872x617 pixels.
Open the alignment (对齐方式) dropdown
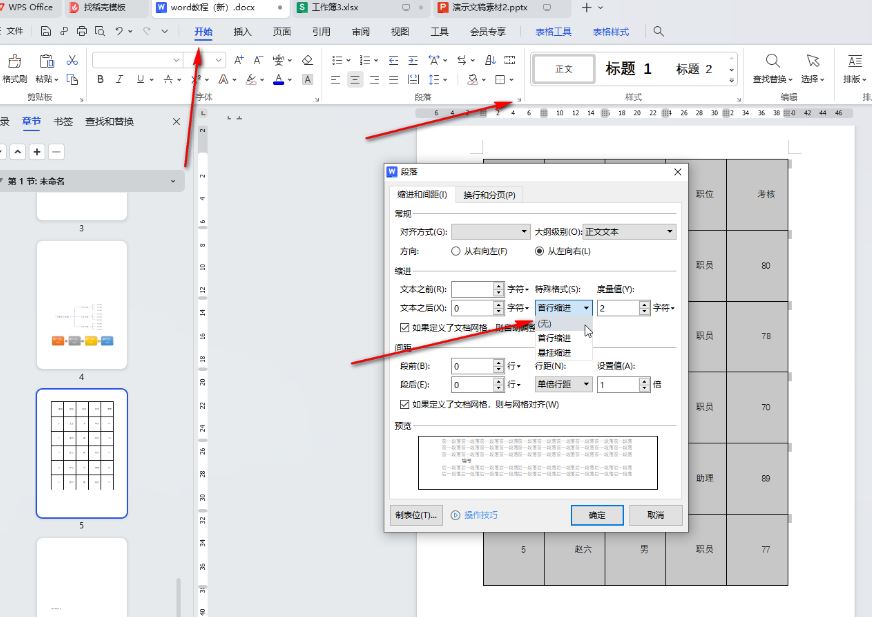point(490,231)
